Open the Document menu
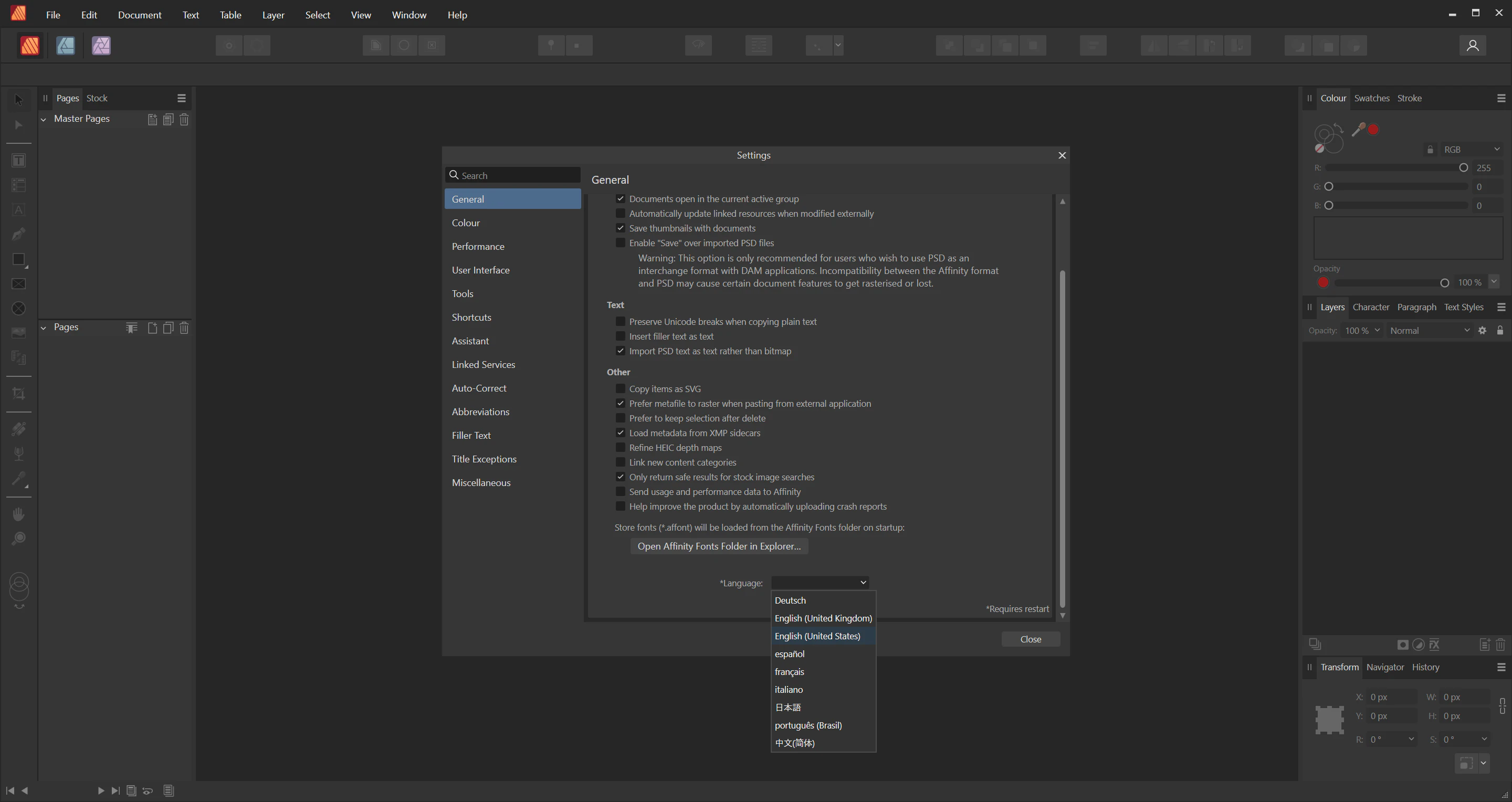This screenshot has width=1512, height=802. [139, 15]
